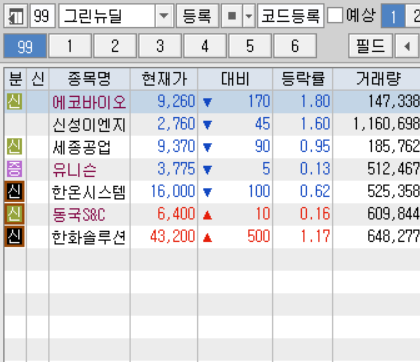This screenshot has width=420, height=362.
Task: Click the 분 column header
Action: click(15, 79)
